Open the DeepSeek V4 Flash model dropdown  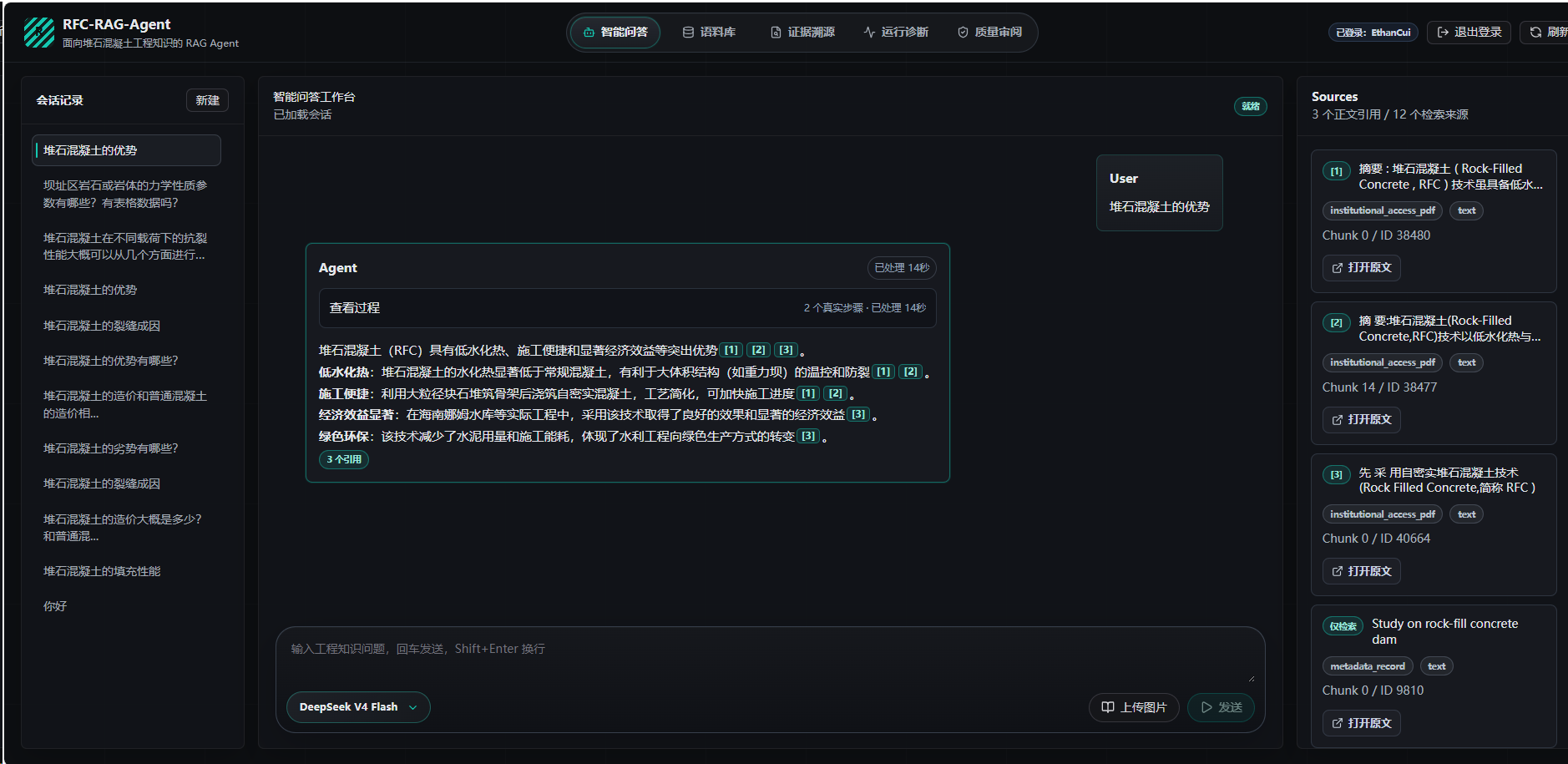tap(358, 707)
